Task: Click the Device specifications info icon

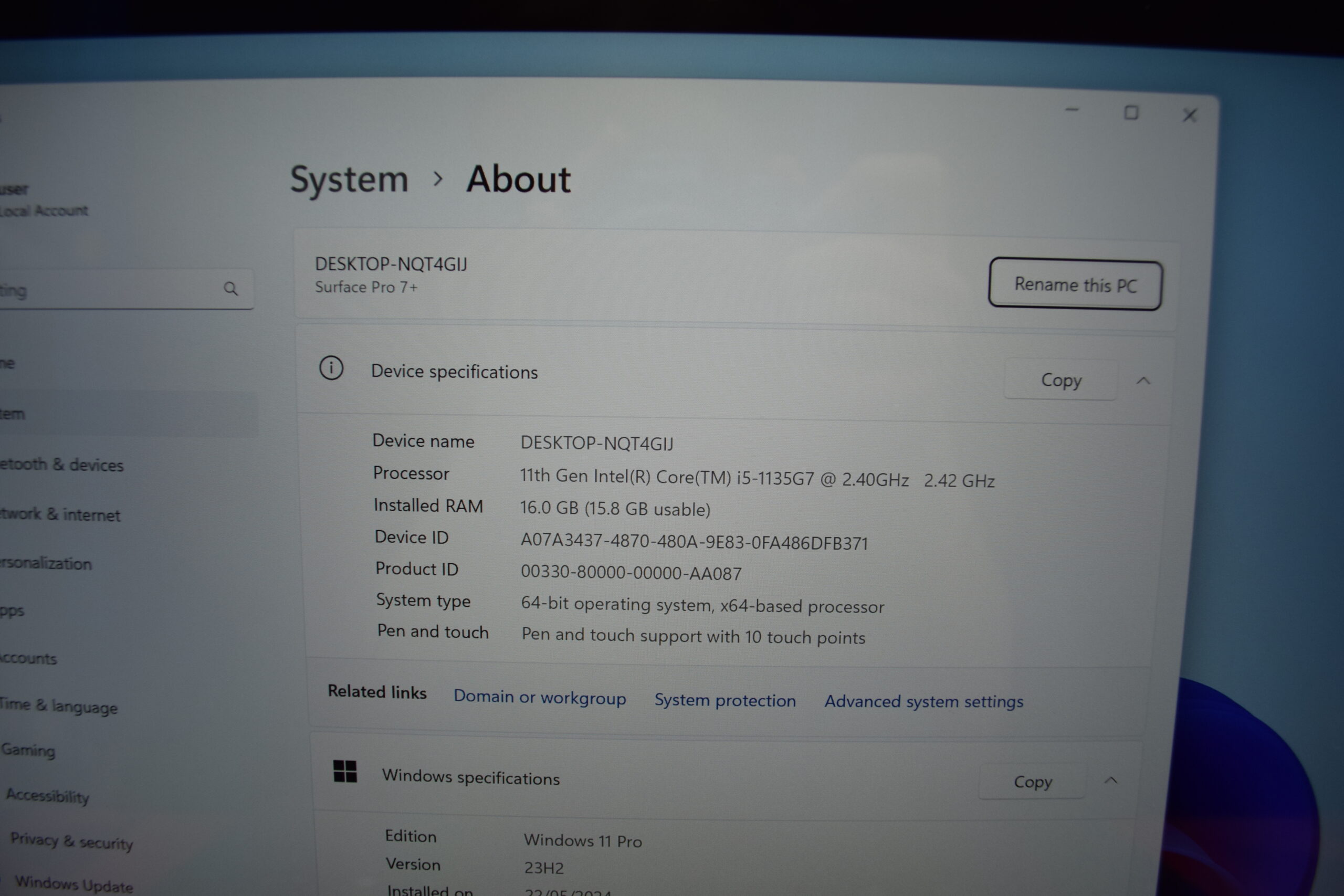Action: [x=331, y=368]
